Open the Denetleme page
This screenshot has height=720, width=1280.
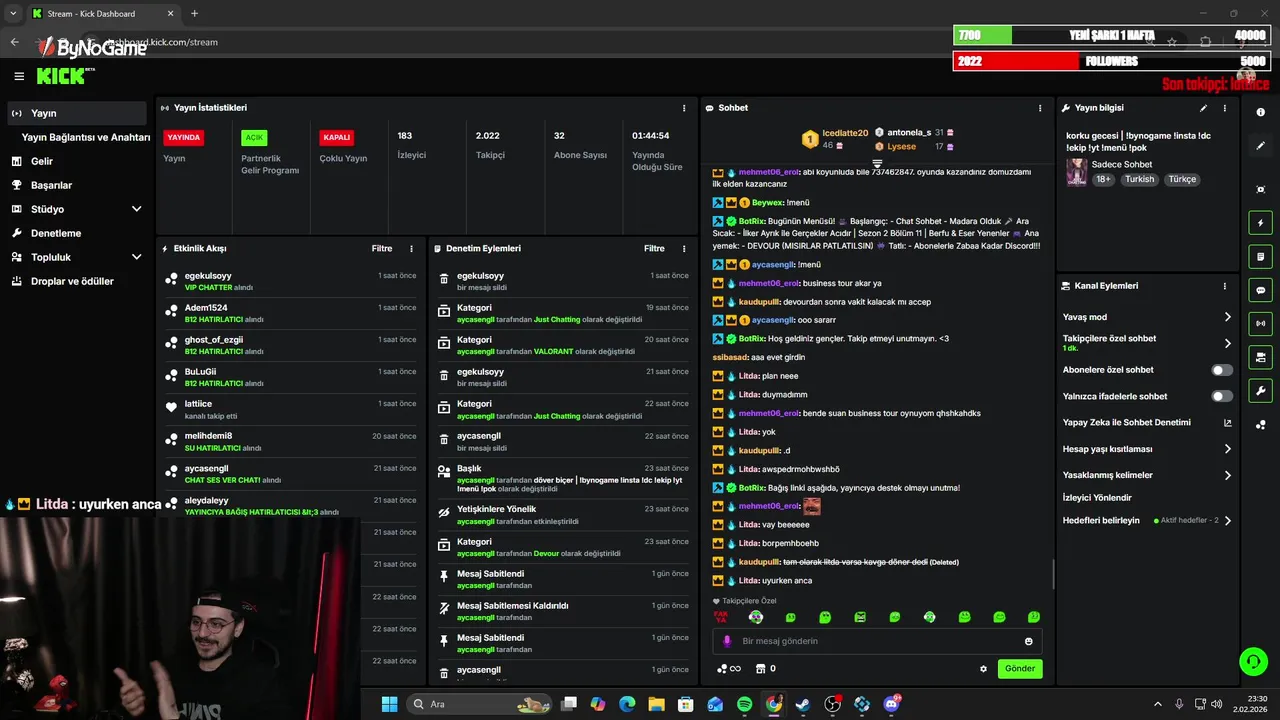click(x=56, y=233)
